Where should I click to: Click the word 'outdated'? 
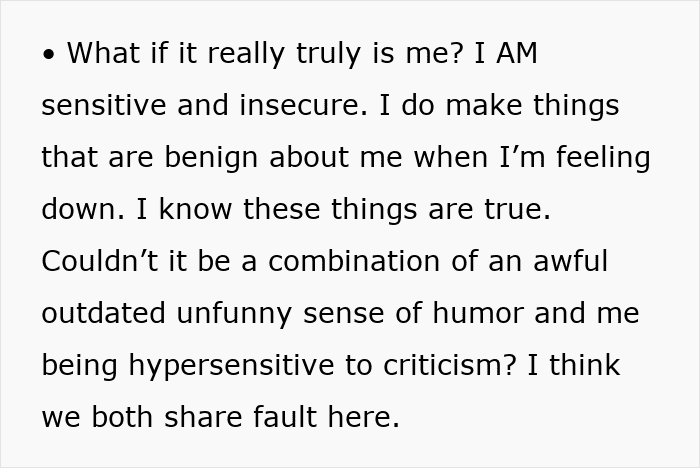coord(104,313)
